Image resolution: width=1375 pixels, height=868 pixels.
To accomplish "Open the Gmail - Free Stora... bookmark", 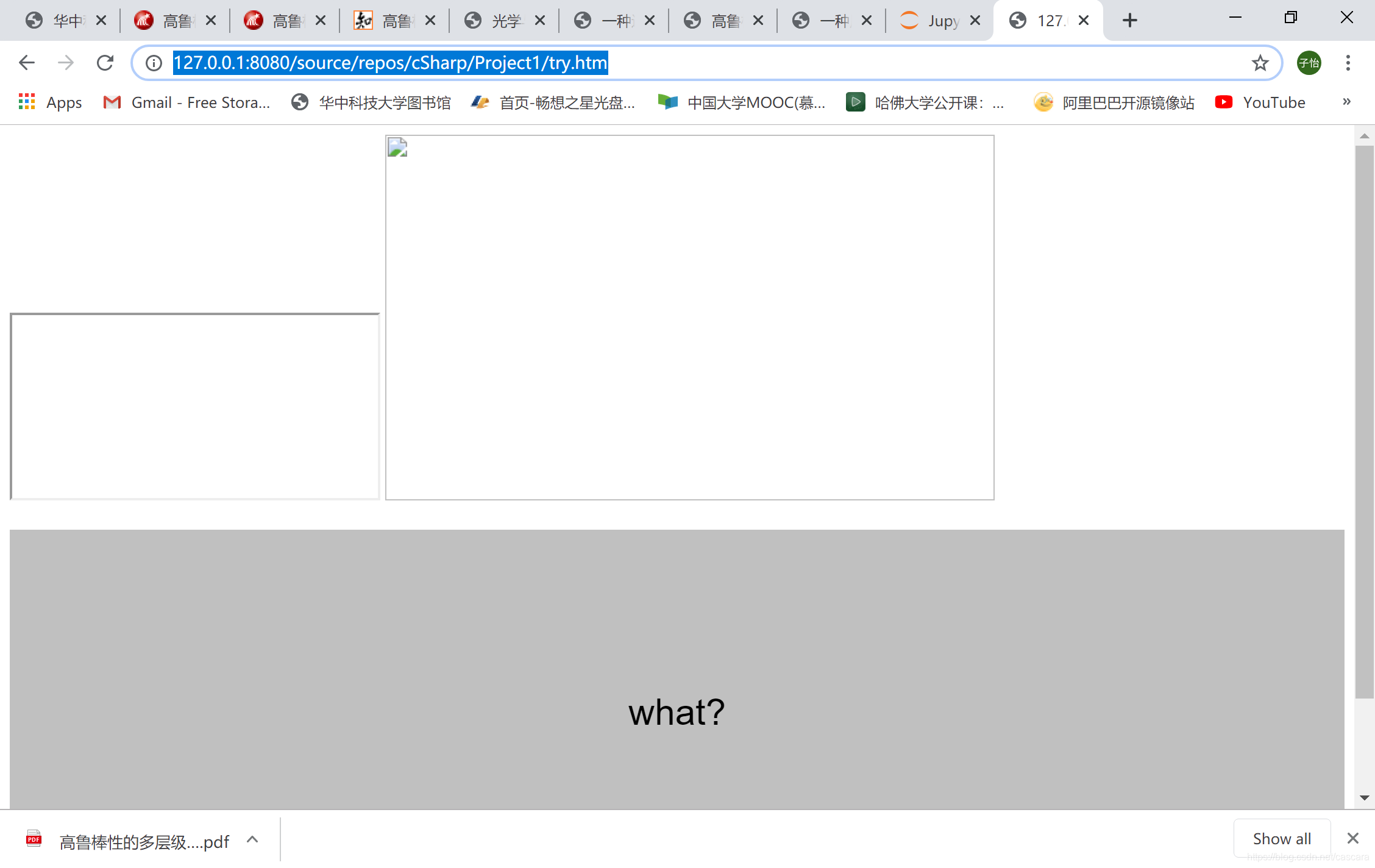I will point(187,102).
